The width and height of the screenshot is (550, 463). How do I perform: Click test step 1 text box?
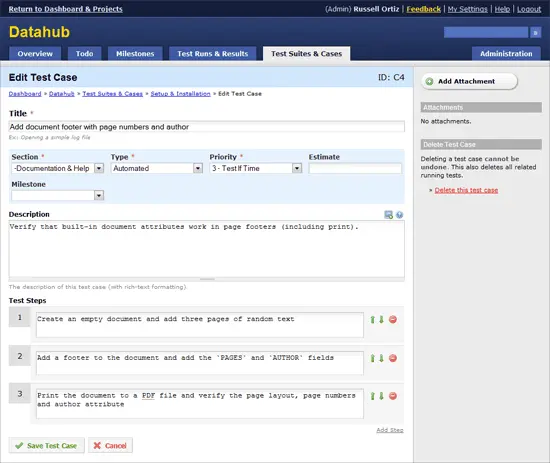click(x=200, y=325)
